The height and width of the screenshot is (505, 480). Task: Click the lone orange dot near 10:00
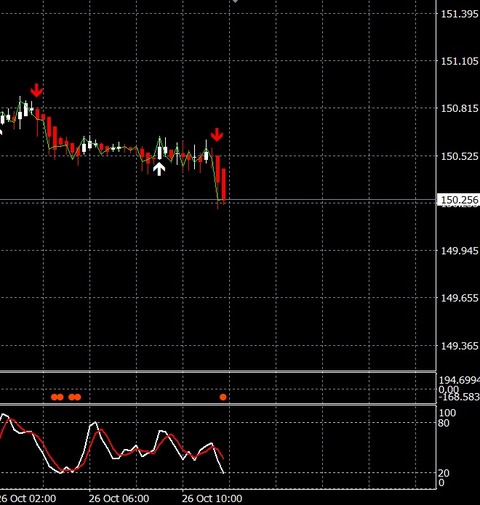(x=223, y=397)
